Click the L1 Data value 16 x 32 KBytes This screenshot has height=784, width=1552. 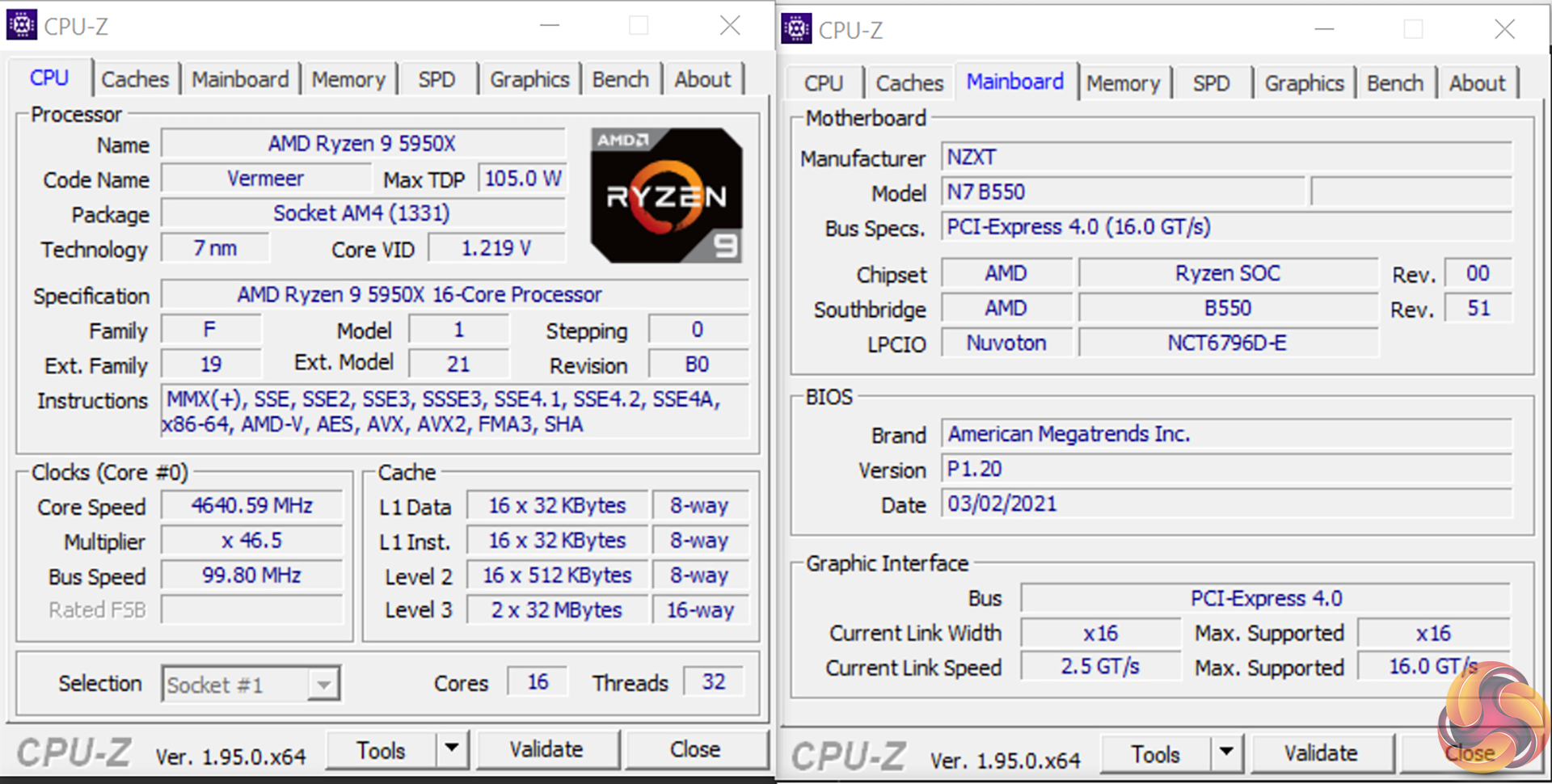coord(558,505)
